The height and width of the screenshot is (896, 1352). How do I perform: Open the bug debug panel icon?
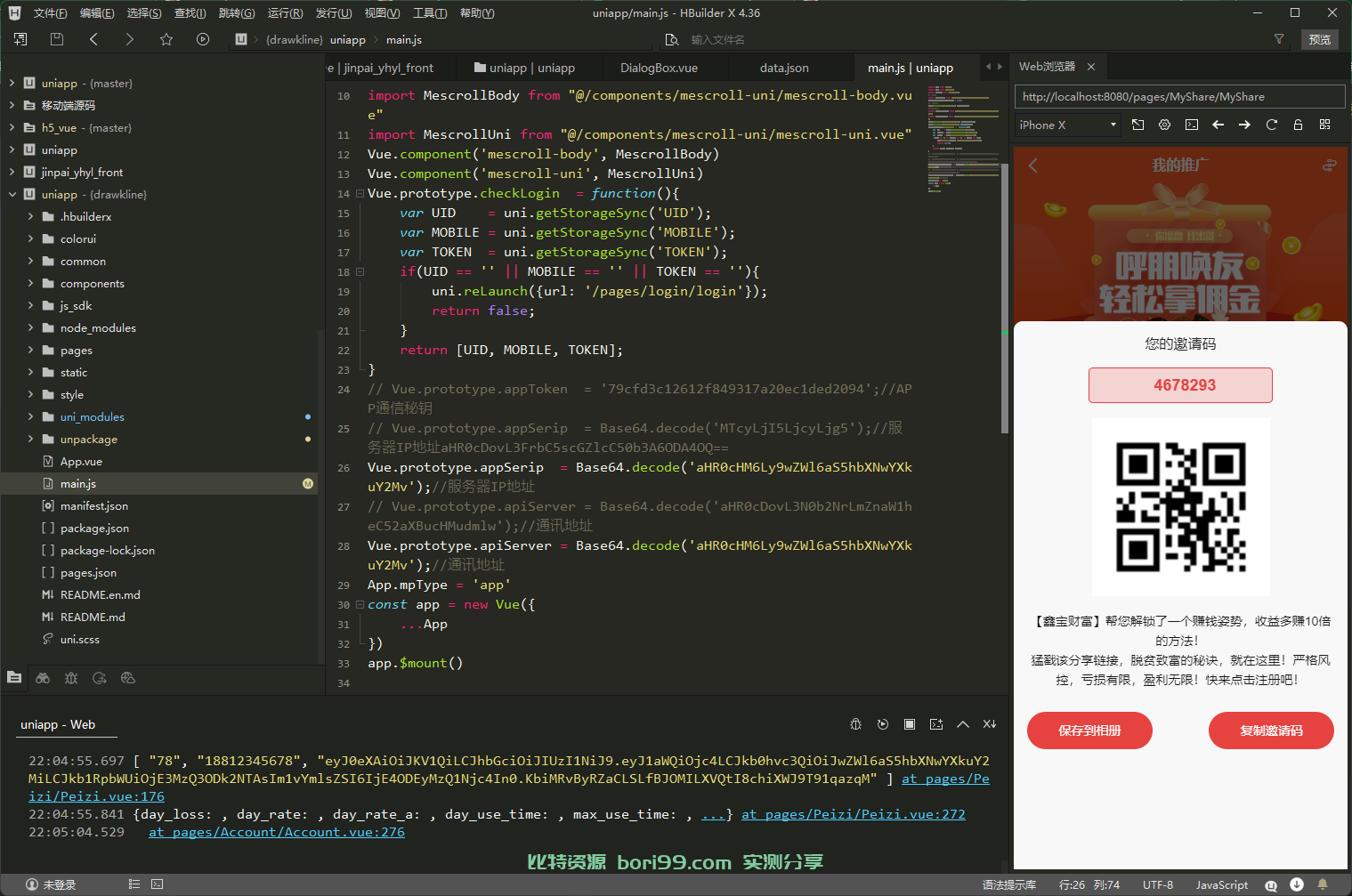(x=71, y=678)
